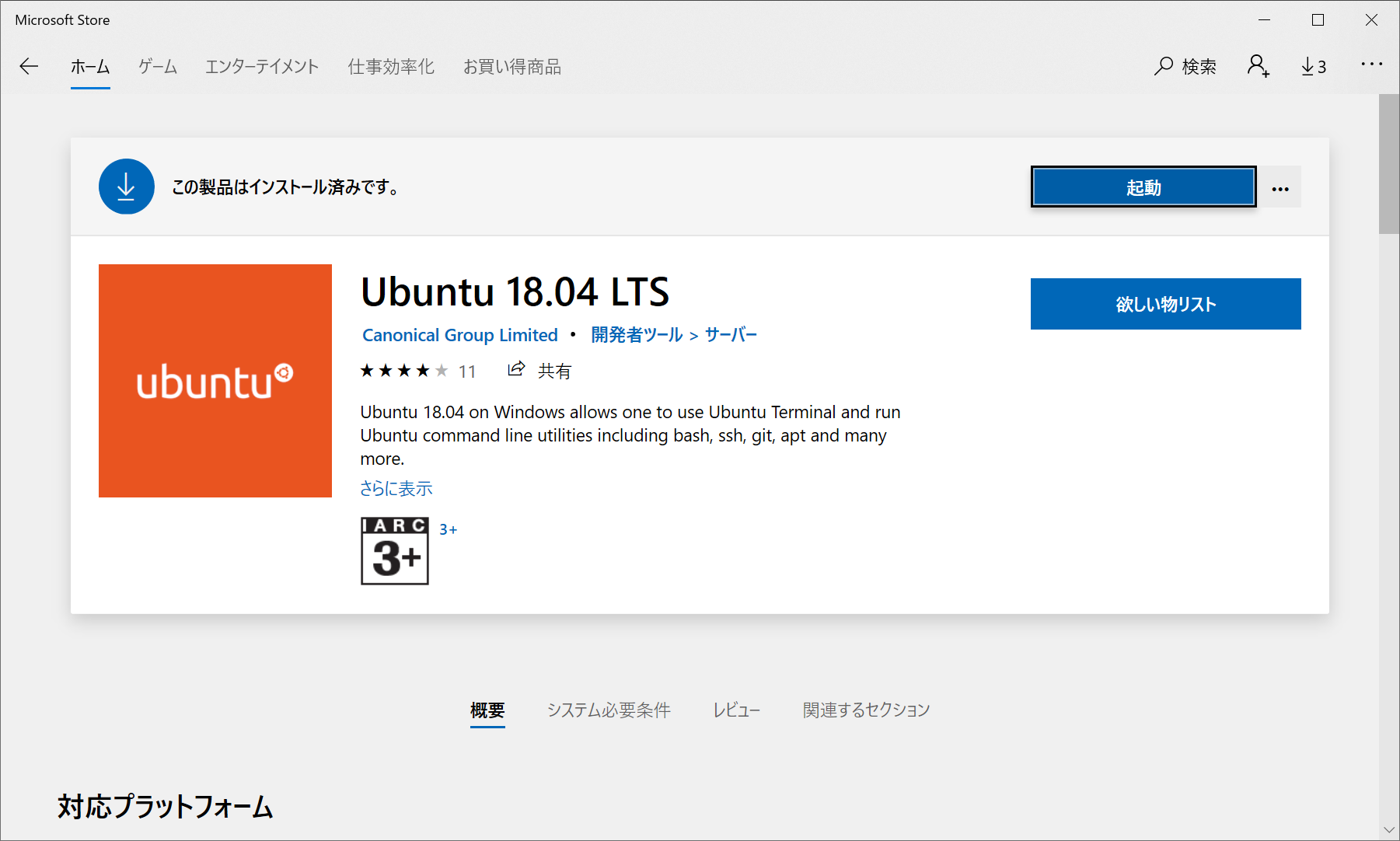Select the ホーム tab

click(x=90, y=67)
